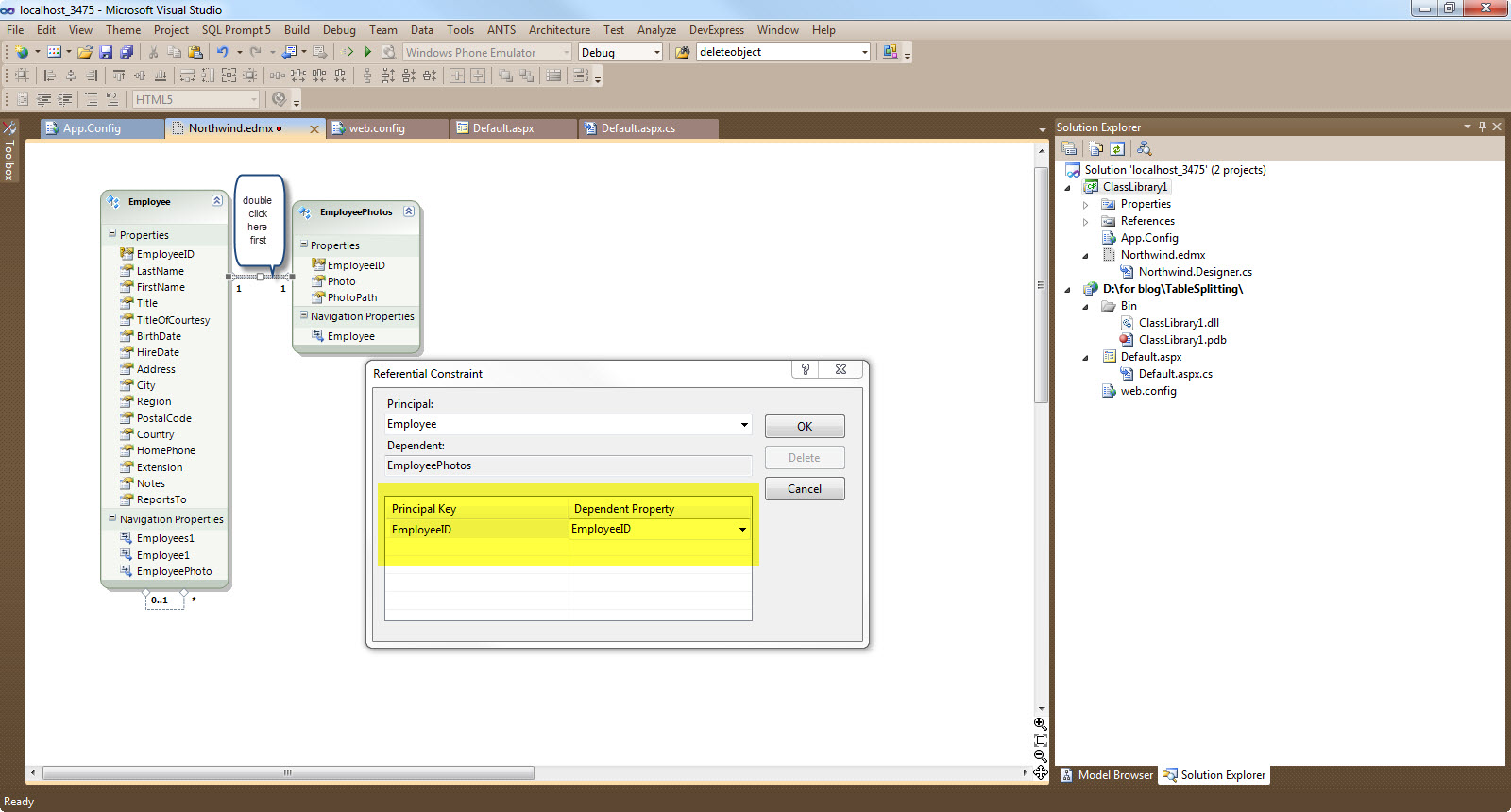Click the Refresh icon in Solution Explorer
The width and height of the screenshot is (1511, 812).
[1117, 148]
